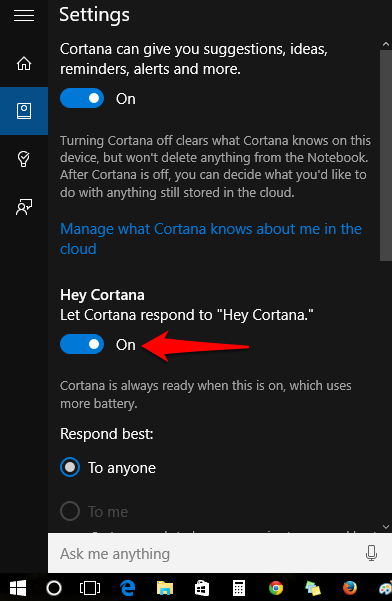Launch Calculator from the taskbar
This screenshot has height=601, width=392.
click(x=239, y=588)
